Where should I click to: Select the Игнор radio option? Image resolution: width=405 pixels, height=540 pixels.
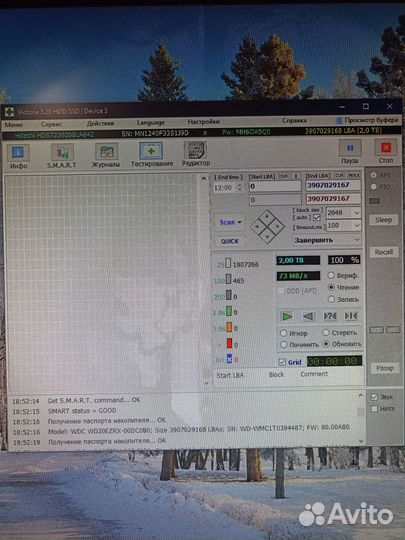(283, 333)
